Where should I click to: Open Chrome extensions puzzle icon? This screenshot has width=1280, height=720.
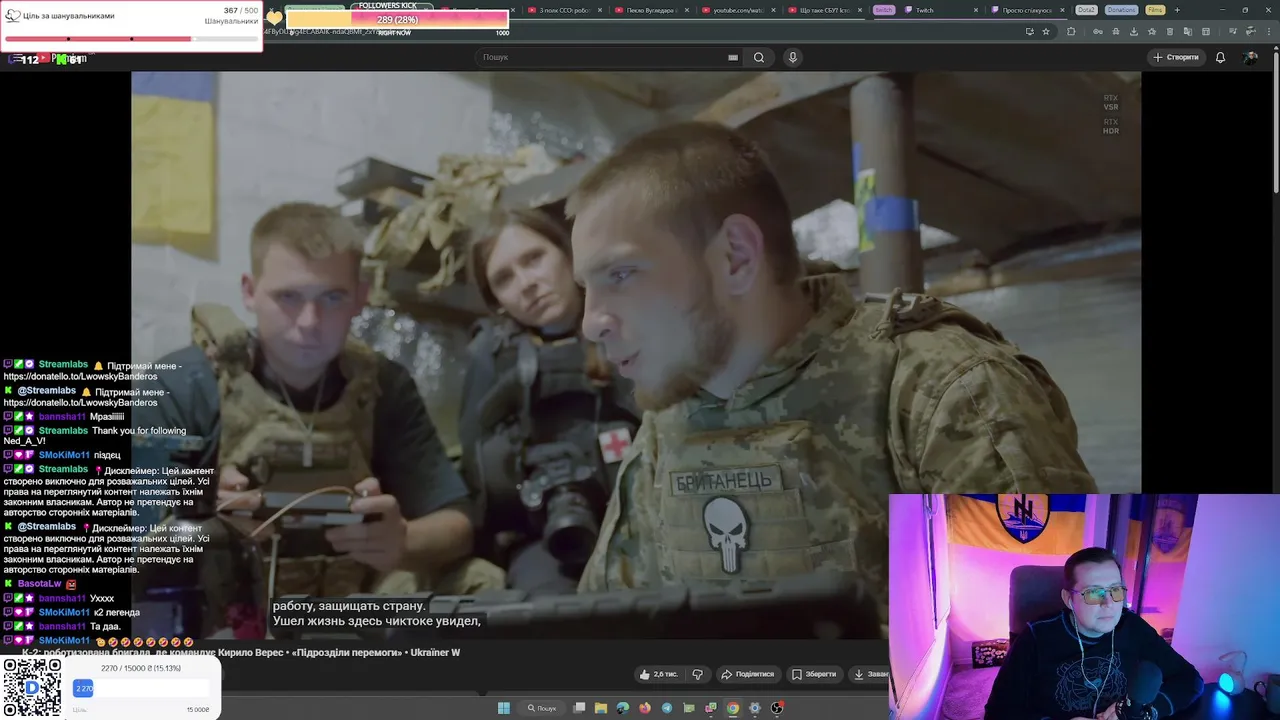click(1071, 31)
